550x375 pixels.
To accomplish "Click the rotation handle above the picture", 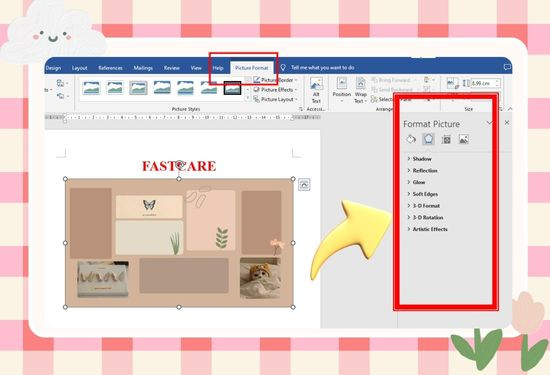I will 180,164.
